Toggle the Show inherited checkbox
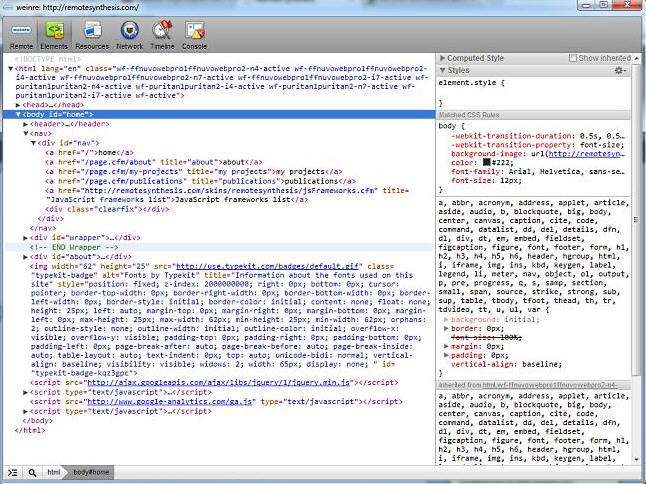 [572, 58]
